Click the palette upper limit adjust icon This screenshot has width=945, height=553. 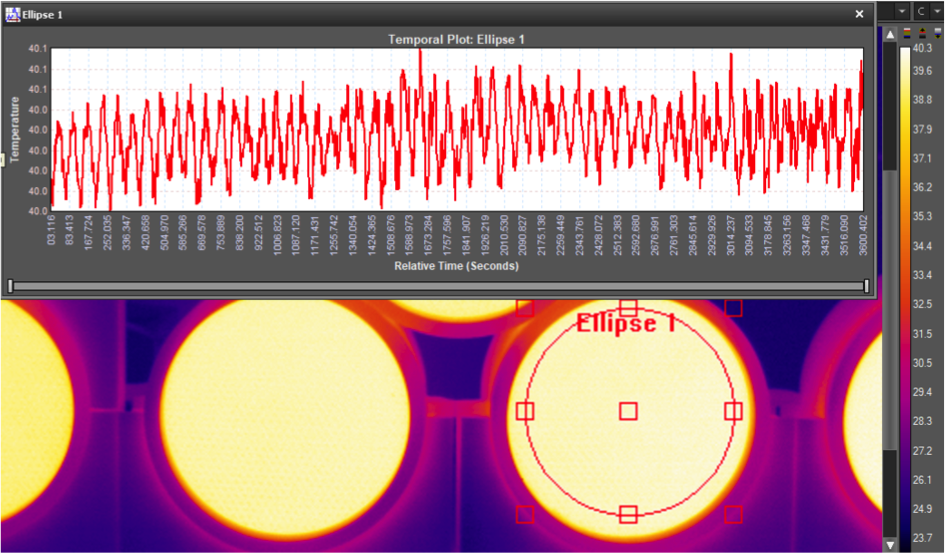click(923, 33)
